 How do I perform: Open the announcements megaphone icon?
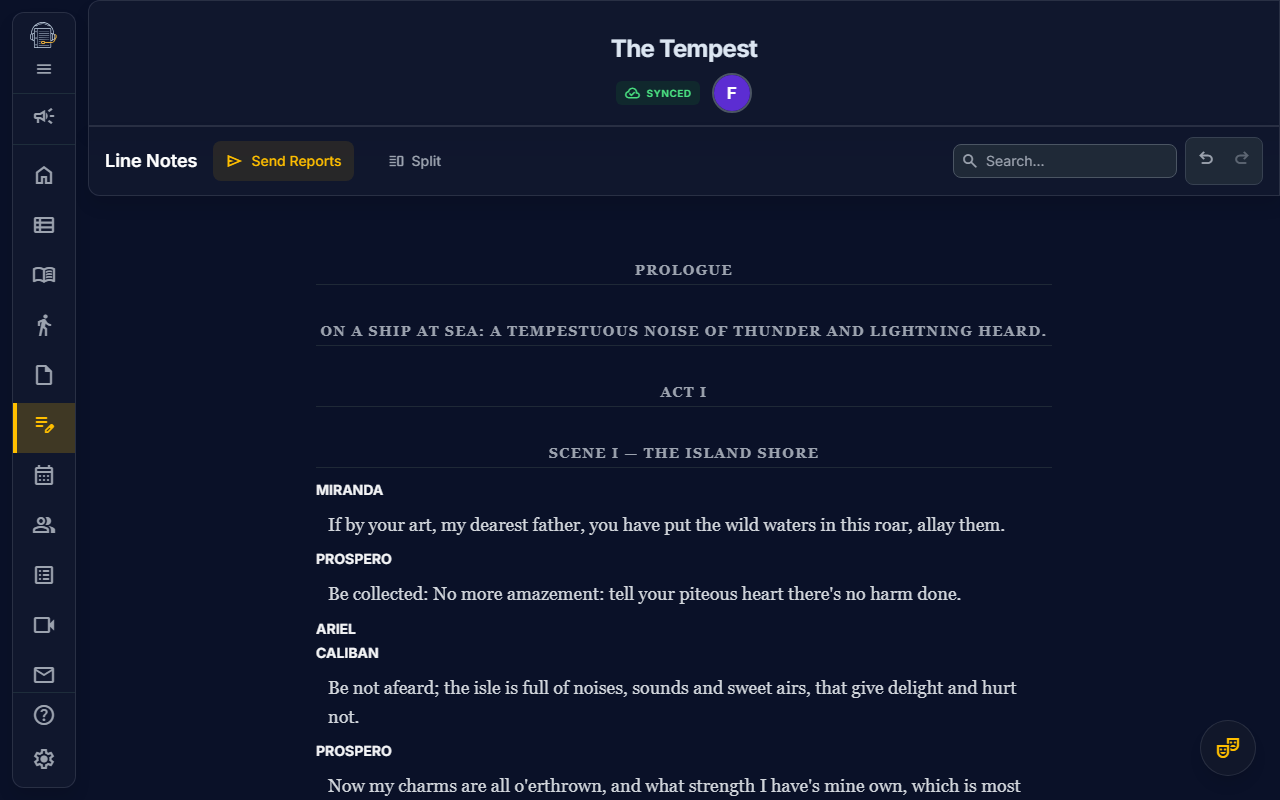point(44,116)
